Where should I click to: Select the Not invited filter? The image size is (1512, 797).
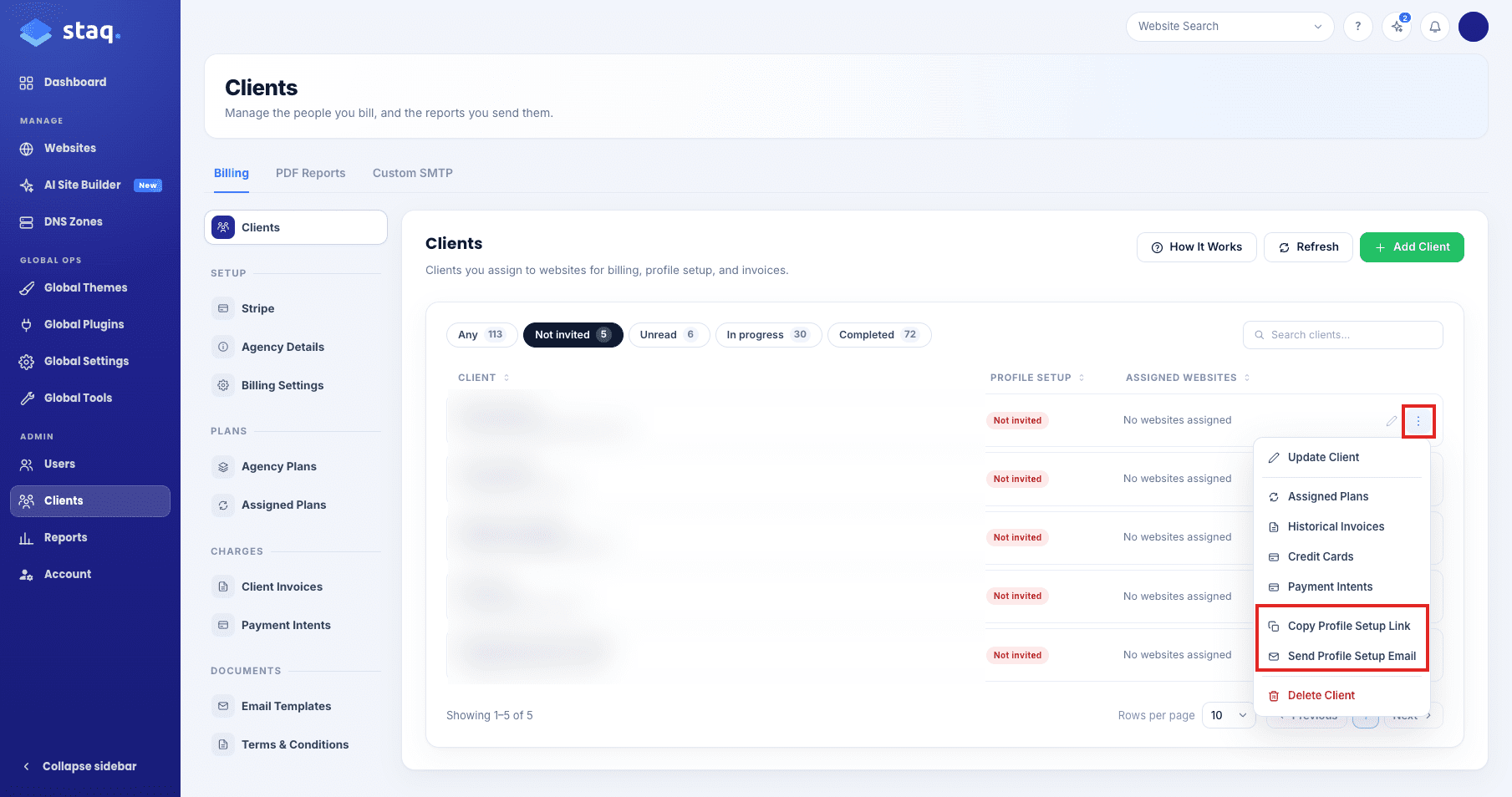[573, 335]
